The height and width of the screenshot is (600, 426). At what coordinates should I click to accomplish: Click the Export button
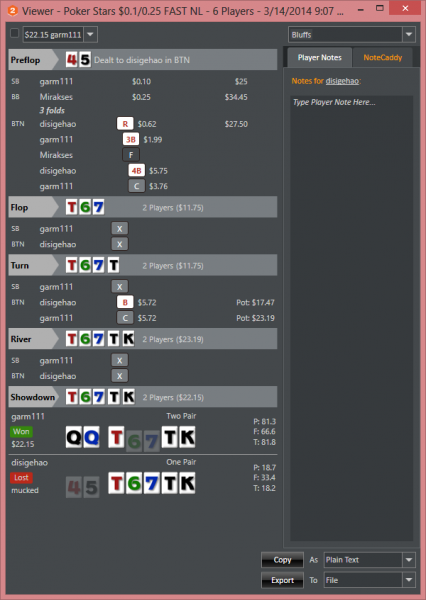[x=282, y=580]
